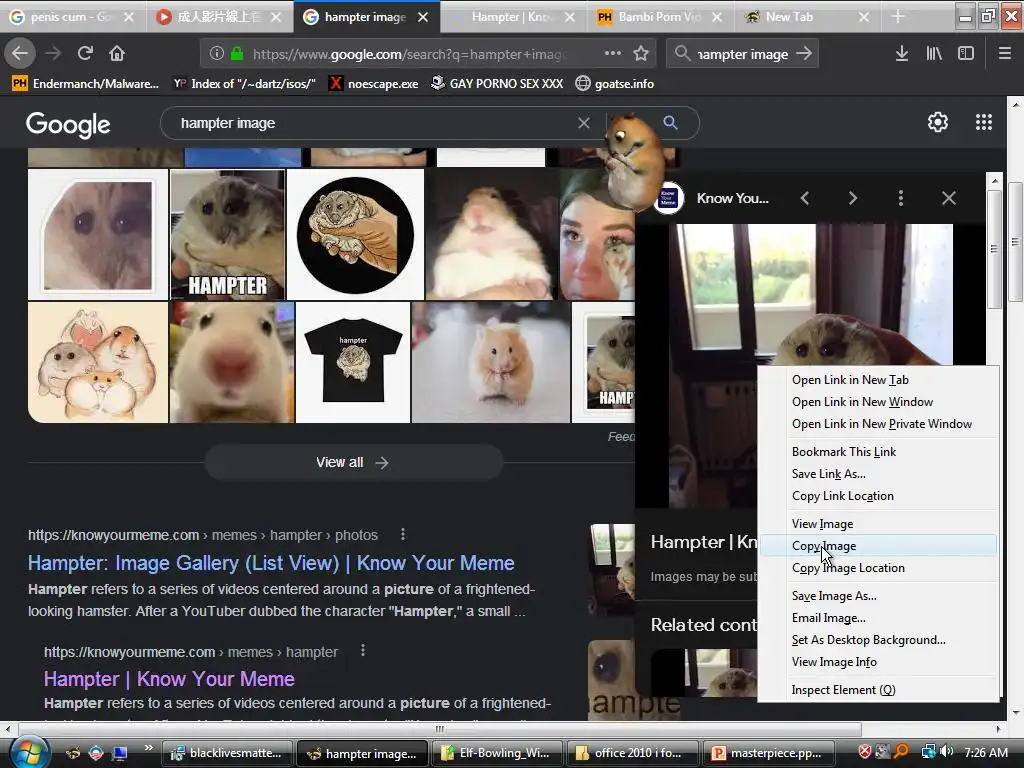Show site information icon in address bar
The height and width of the screenshot is (768, 1024).
[217, 54]
